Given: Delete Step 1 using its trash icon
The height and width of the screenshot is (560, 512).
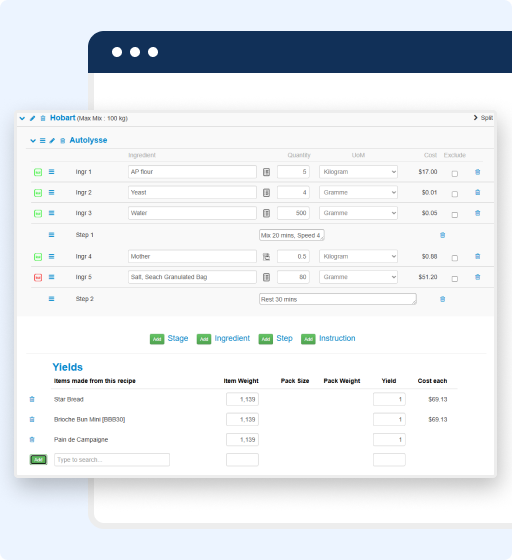Looking at the screenshot, I should 442,235.
